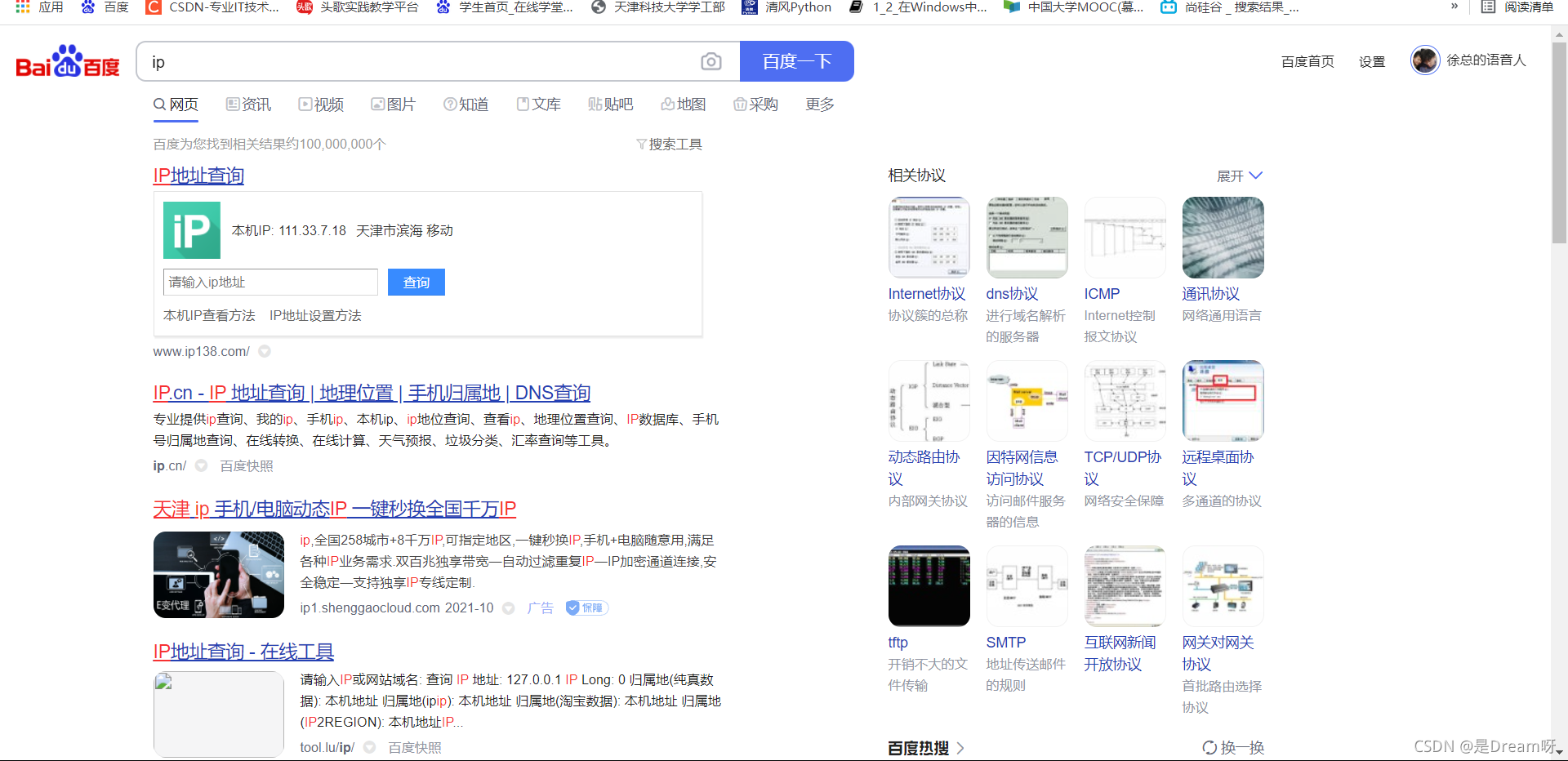Screen dimensions: 1568x761
Task: Open 更多 search categories
Action: [x=820, y=105]
